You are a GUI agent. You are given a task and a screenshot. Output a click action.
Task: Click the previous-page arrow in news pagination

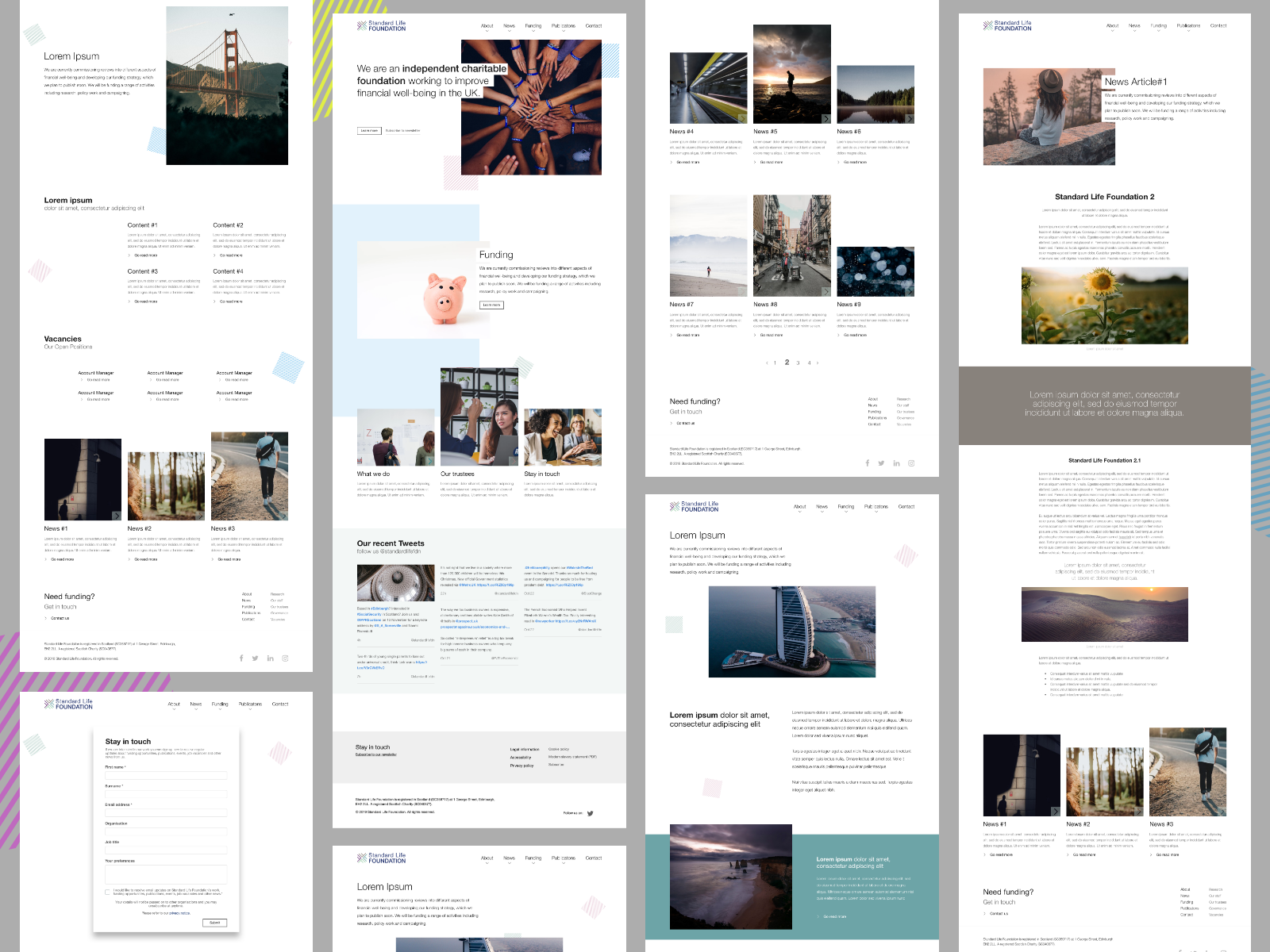[x=767, y=363]
